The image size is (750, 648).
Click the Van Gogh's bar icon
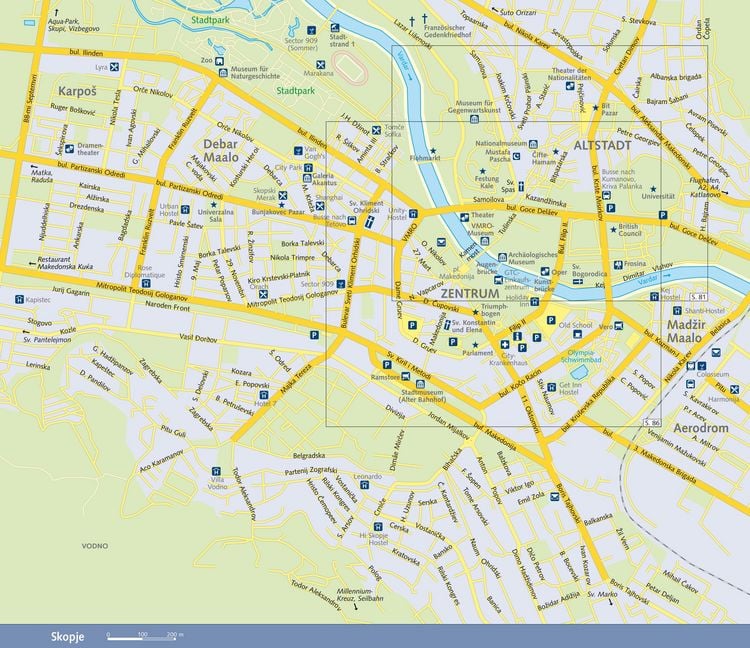(298, 151)
